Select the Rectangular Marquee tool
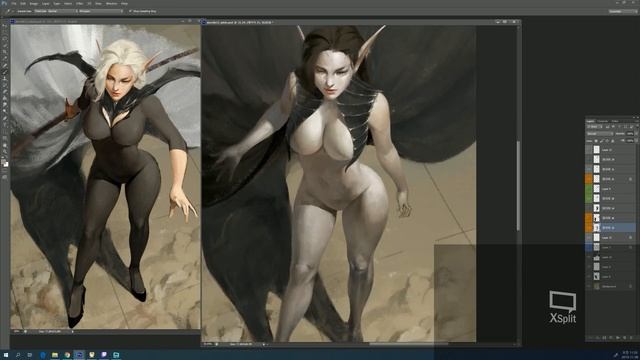 [5, 31]
